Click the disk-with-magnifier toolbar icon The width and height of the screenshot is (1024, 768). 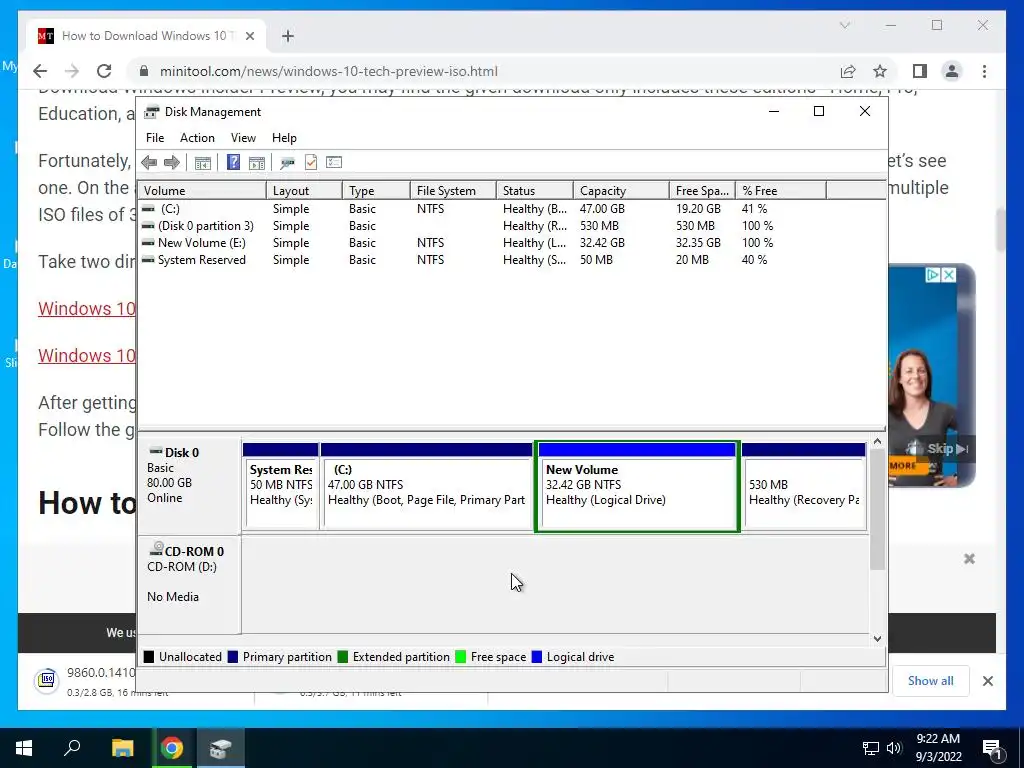click(287, 163)
